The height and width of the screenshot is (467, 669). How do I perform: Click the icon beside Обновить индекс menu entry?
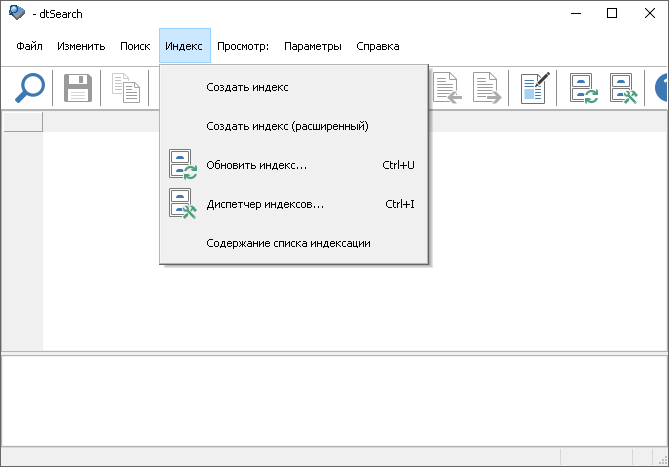pyautogui.click(x=183, y=164)
